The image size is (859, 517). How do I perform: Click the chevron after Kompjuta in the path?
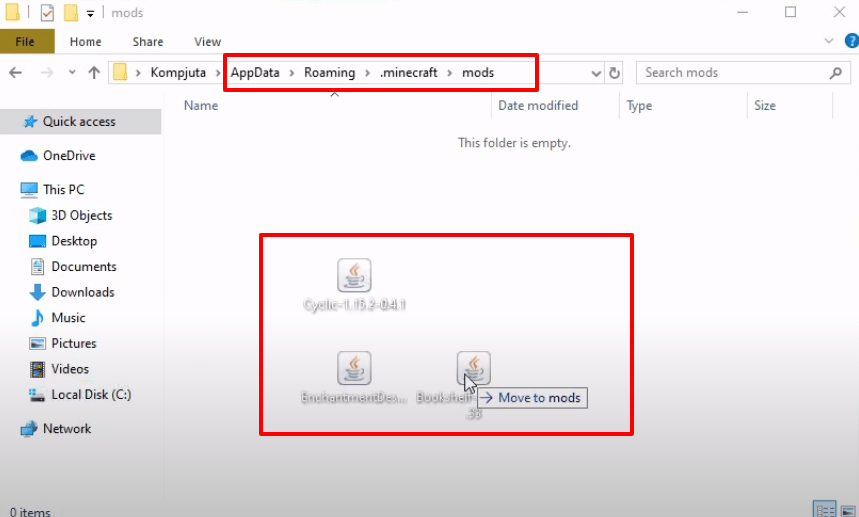218,73
